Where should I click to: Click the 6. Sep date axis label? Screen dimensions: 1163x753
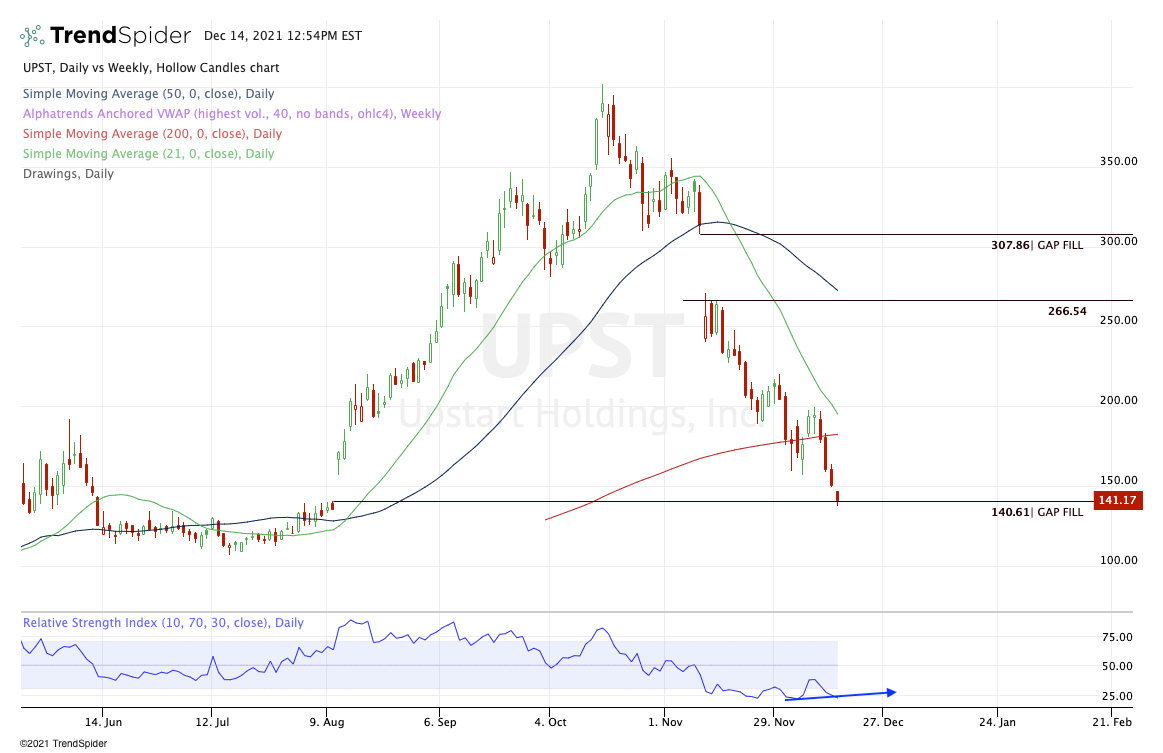440,722
